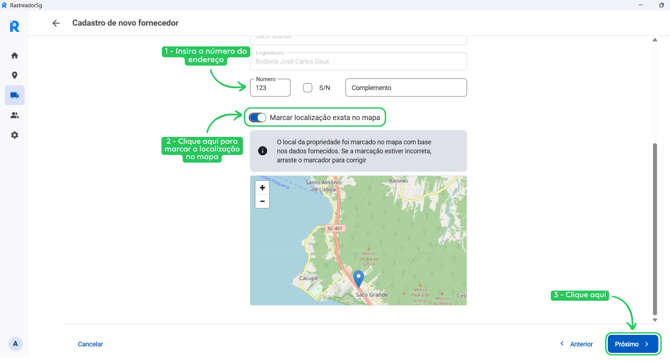Zoom out the map with minus button
The image size is (670, 361).
(262, 201)
